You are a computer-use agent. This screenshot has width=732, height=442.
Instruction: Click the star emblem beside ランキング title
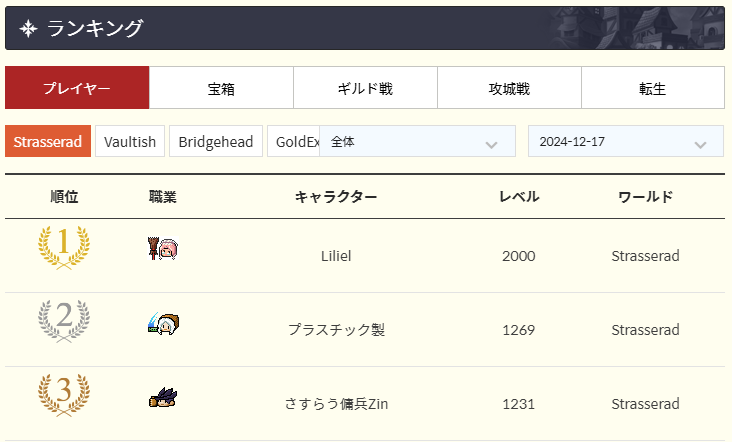coord(28,29)
